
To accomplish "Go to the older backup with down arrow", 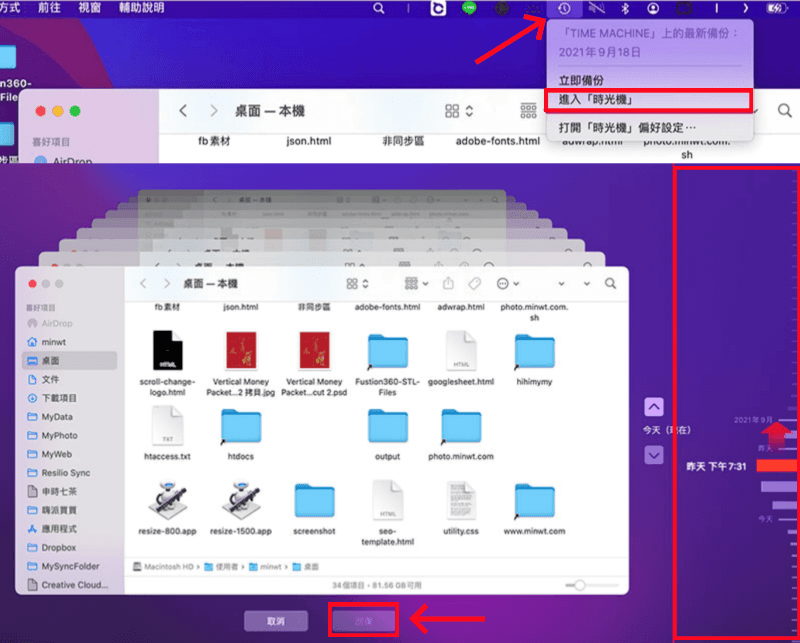I will tap(654, 454).
